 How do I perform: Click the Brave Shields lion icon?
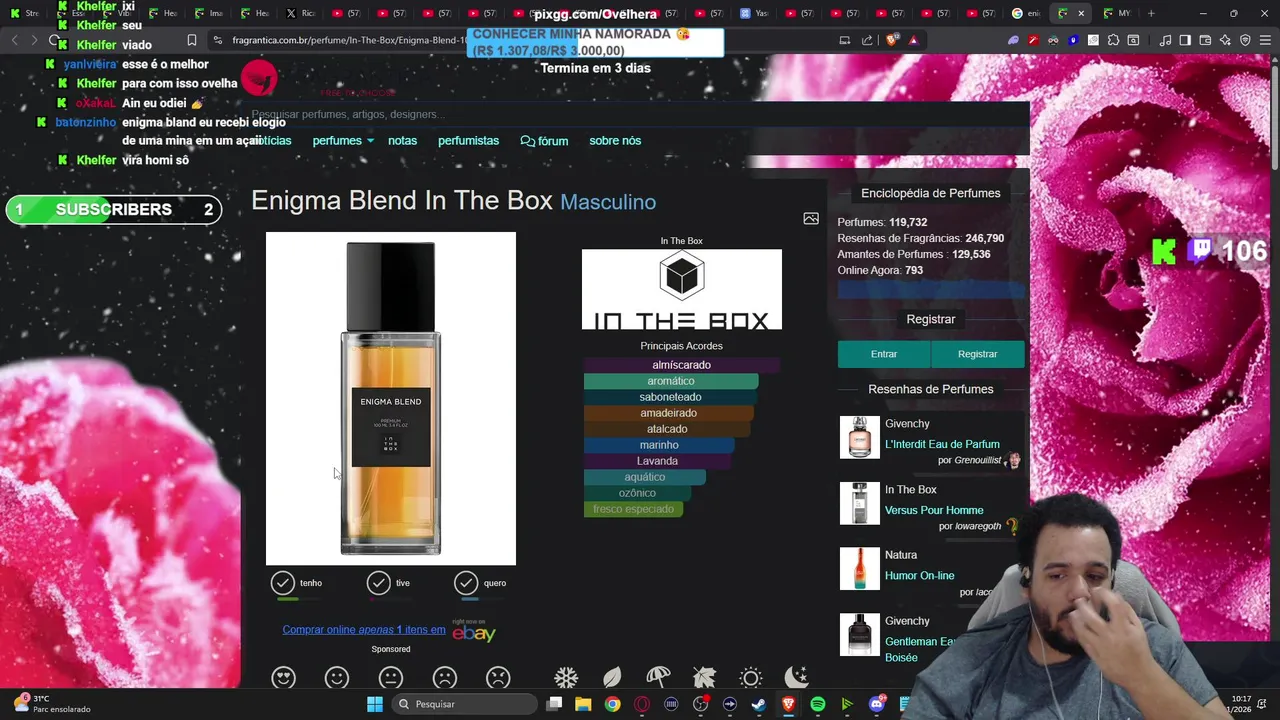(x=893, y=40)
